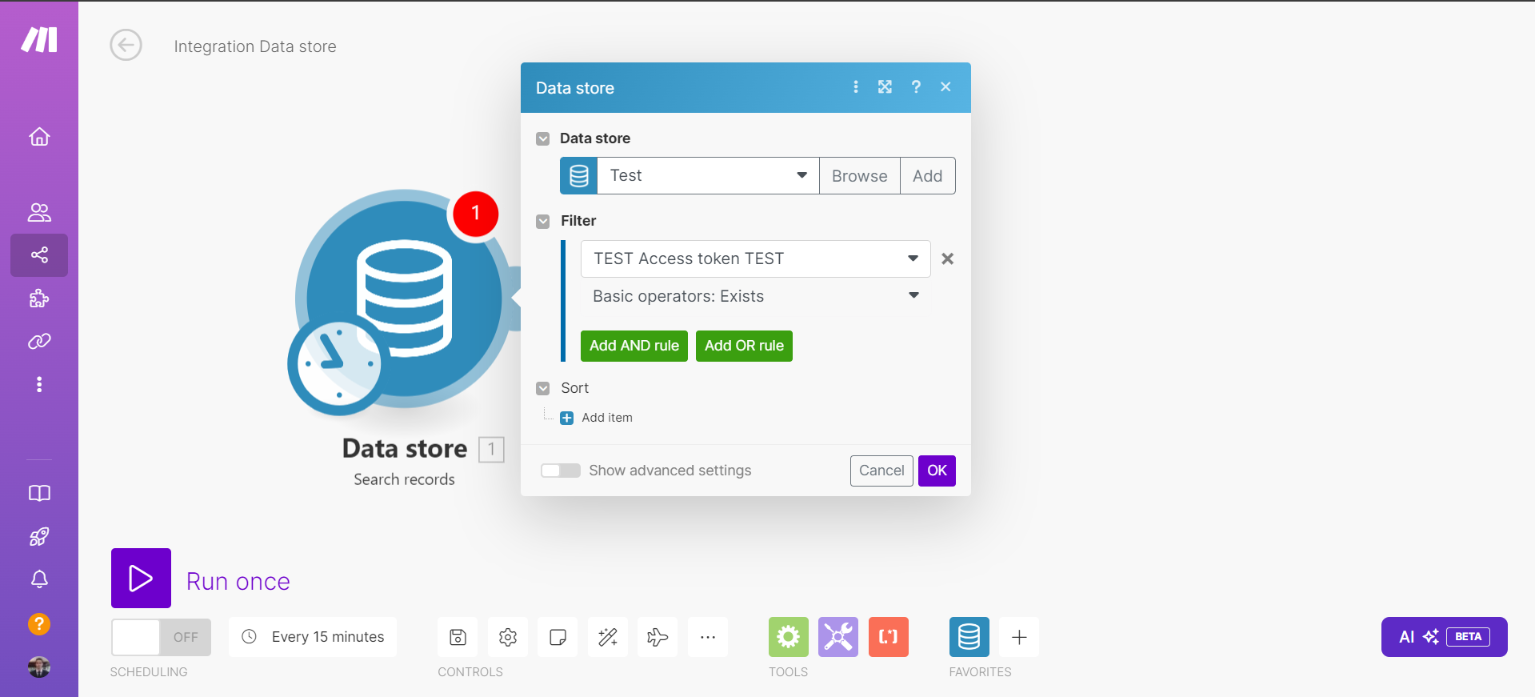
Task: Open dialog help question mark
Action: 915,87
